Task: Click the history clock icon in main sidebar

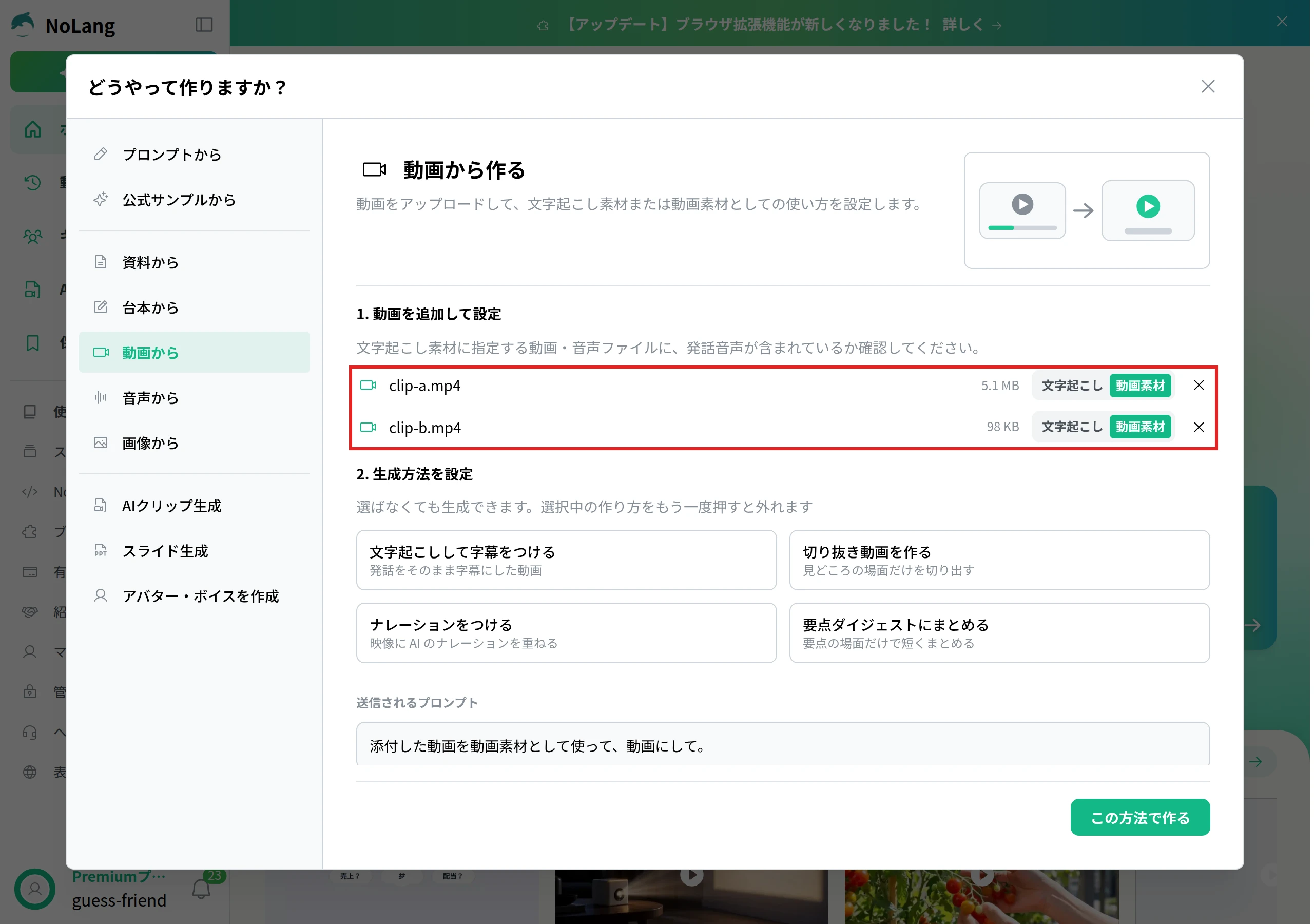Action: [33, 183]
